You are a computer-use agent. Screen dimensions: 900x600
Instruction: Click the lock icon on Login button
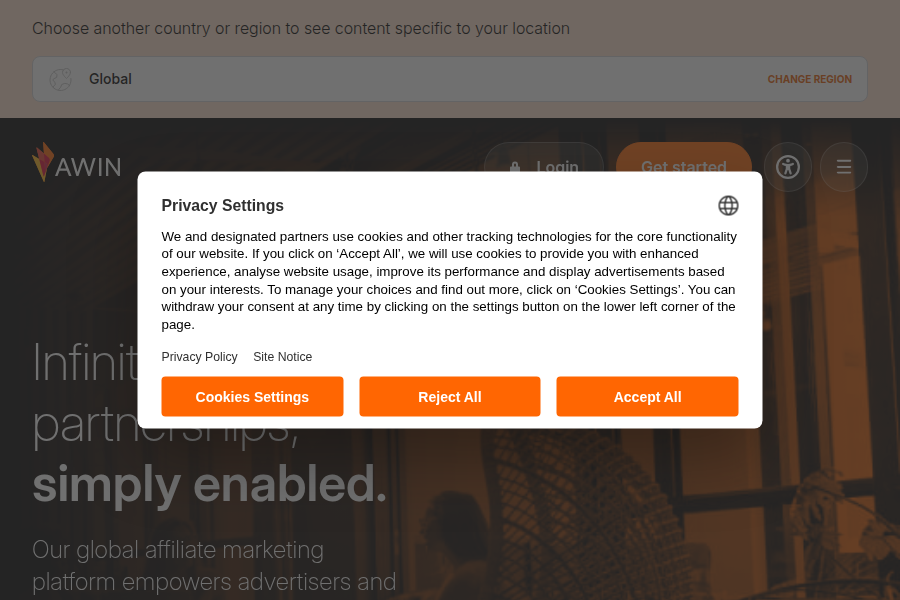515,167
